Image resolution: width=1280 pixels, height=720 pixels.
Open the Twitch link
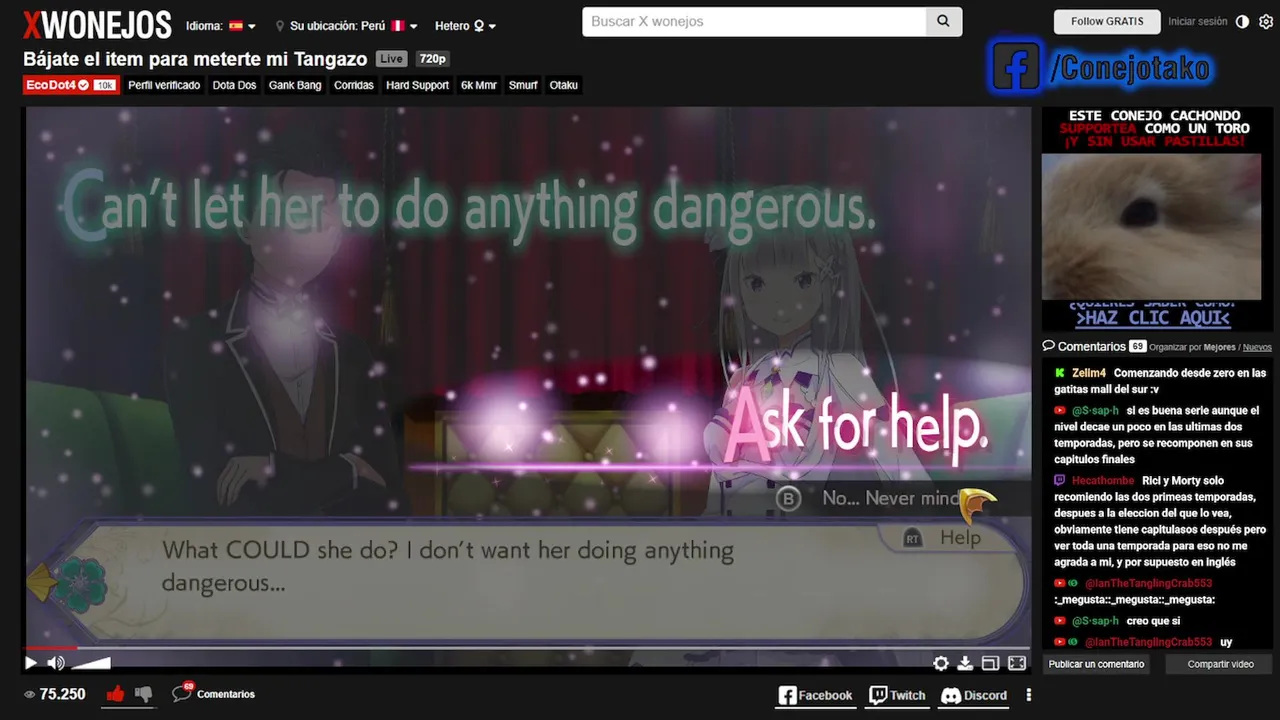click(897, 695)
